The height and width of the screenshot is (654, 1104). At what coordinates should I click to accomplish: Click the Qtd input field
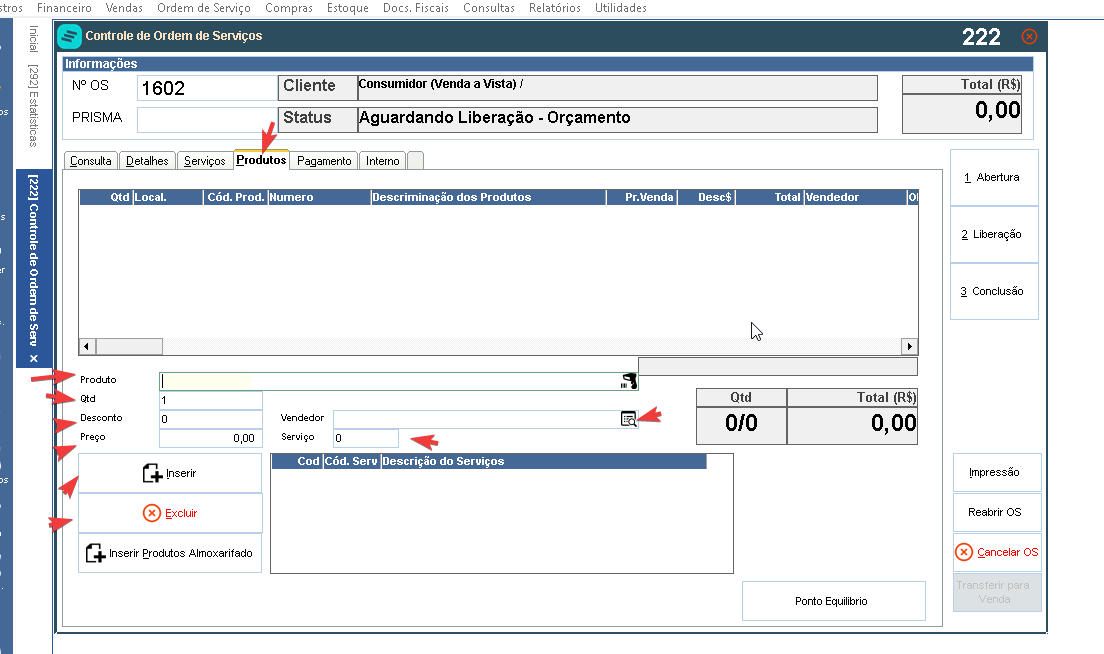211,401
